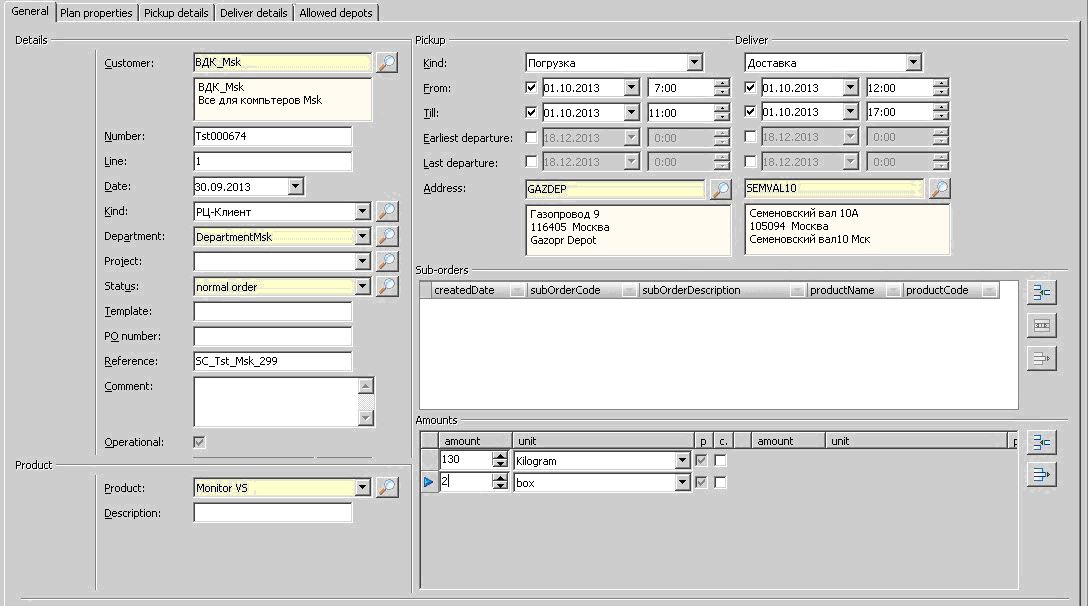This screenshot has height=606, width=1088.
Task: Expand the Kind РЦ-Клиент dropdown
Action: (x=362, y=211)
